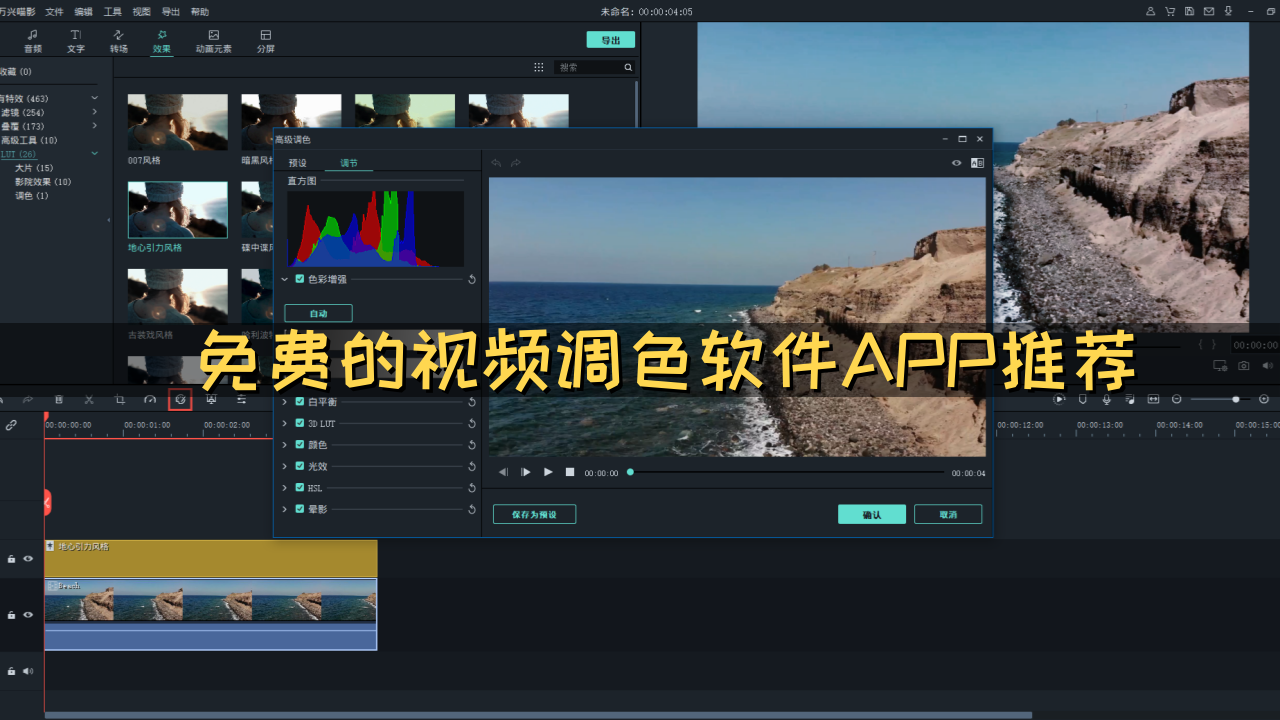1280x720 pixels.
Task: Click the add marker icon in timeline toolbar
Action: 1082,399
